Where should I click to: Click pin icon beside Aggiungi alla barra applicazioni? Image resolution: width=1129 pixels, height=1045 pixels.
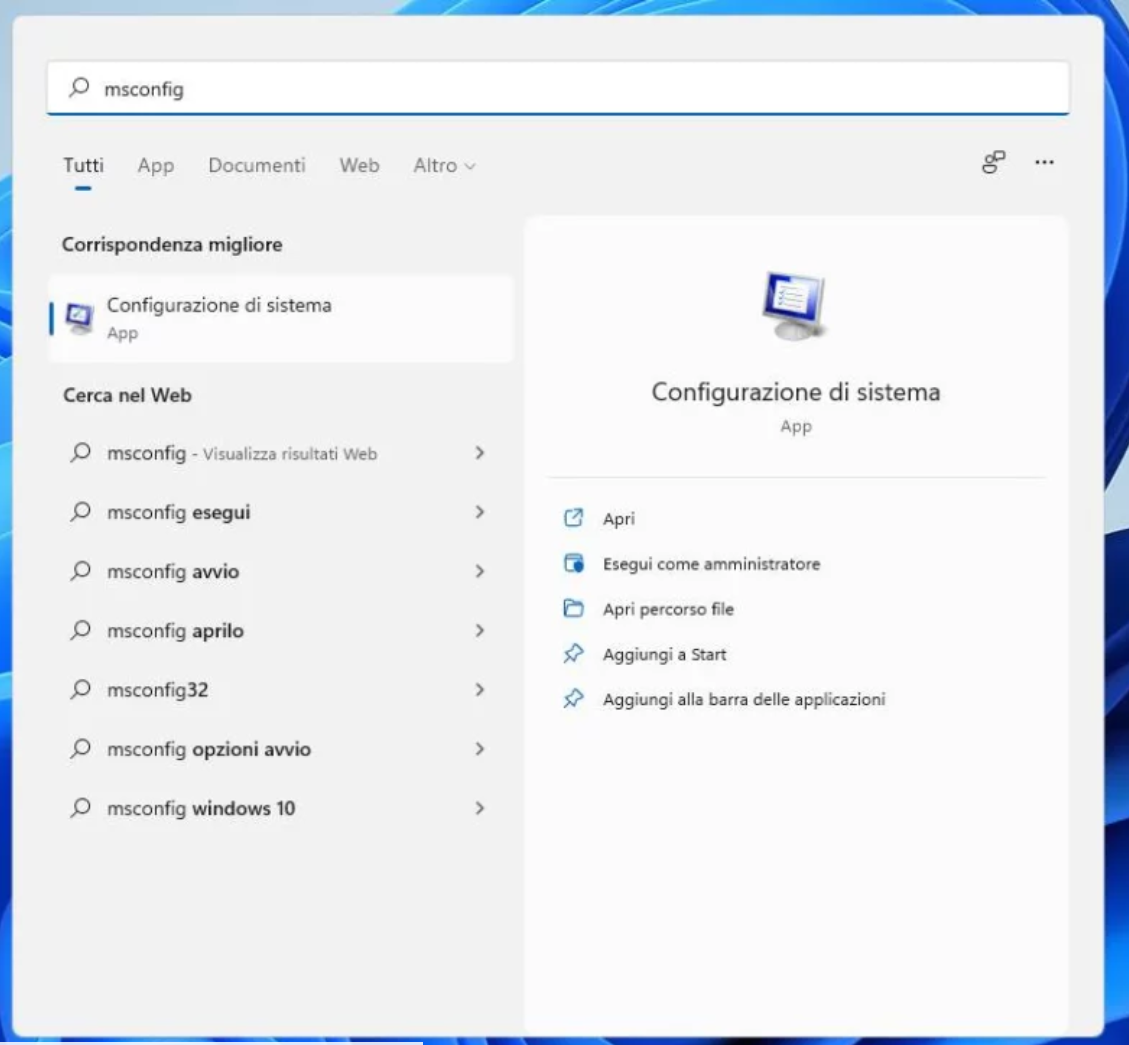coord(573,699)
